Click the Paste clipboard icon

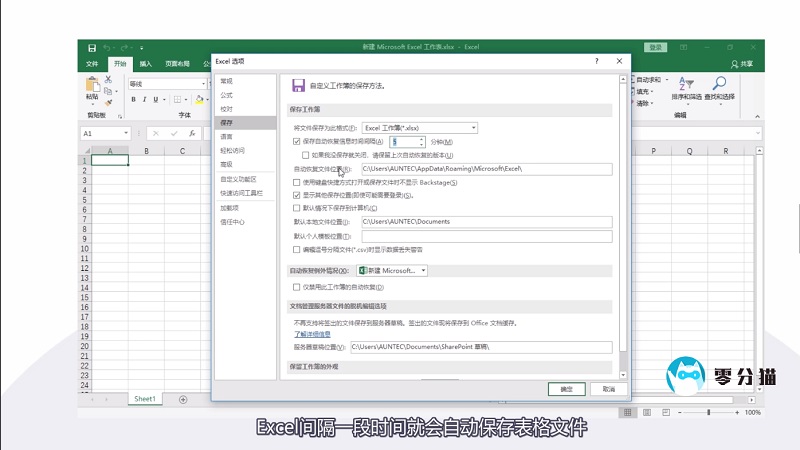click(92, 90)
